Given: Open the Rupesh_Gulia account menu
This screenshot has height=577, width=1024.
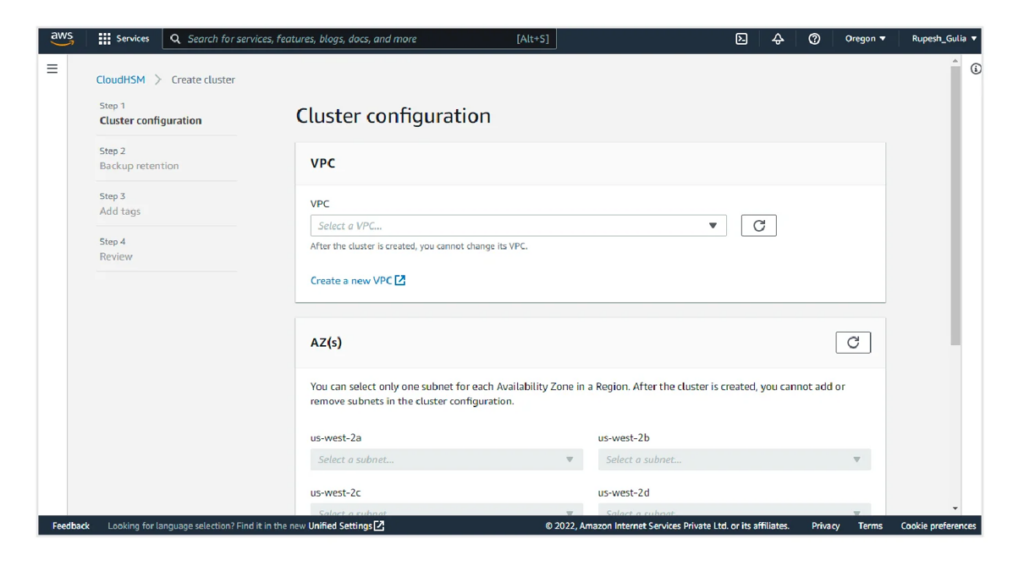Looking at the screenshot, I should [940, 38].
